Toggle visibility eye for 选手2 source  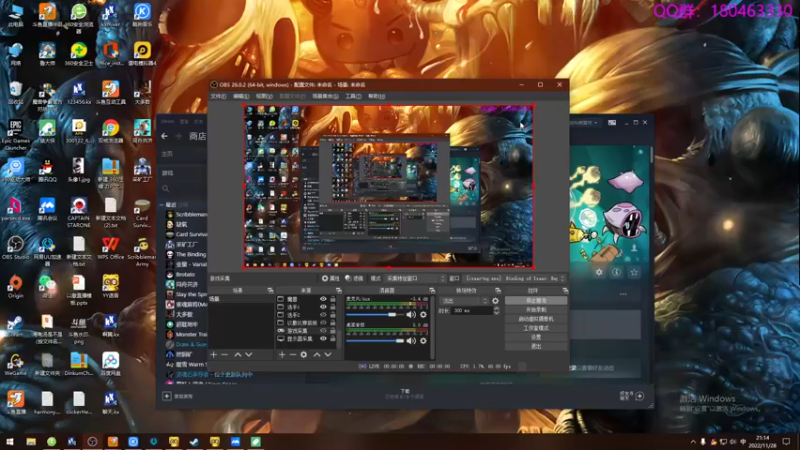point(323,315)
